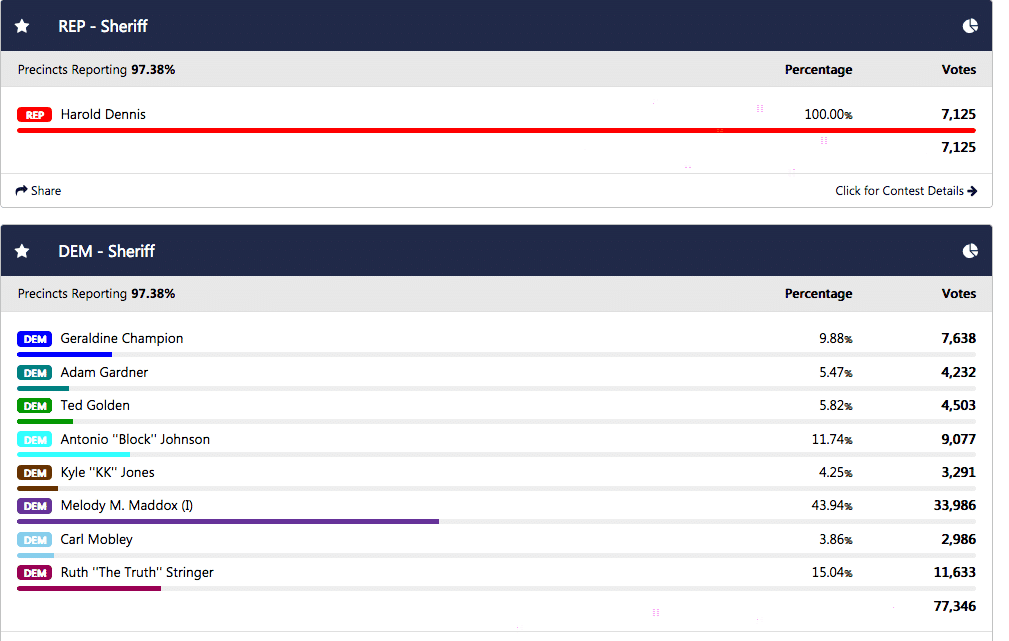The image size is (1009, 641).
Task: Click the 3,291 vote count
Action: coord(958,472)
